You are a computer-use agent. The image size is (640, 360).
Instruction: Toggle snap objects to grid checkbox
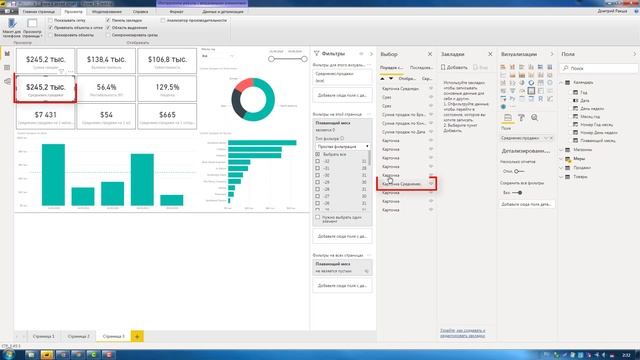tap(51, 28)
